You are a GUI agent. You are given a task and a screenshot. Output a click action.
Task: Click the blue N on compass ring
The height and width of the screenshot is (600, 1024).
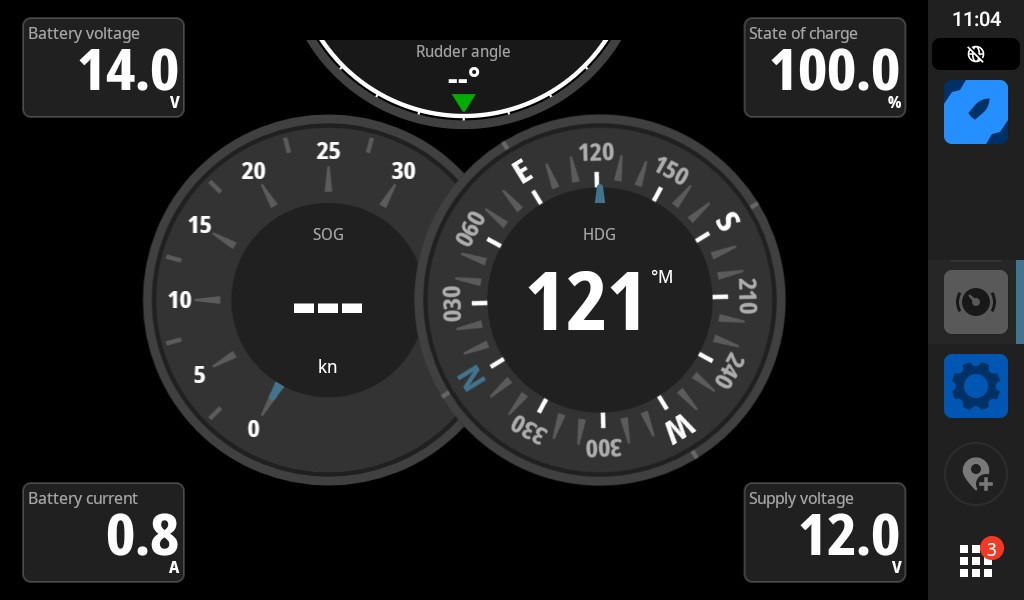point(469,378)
